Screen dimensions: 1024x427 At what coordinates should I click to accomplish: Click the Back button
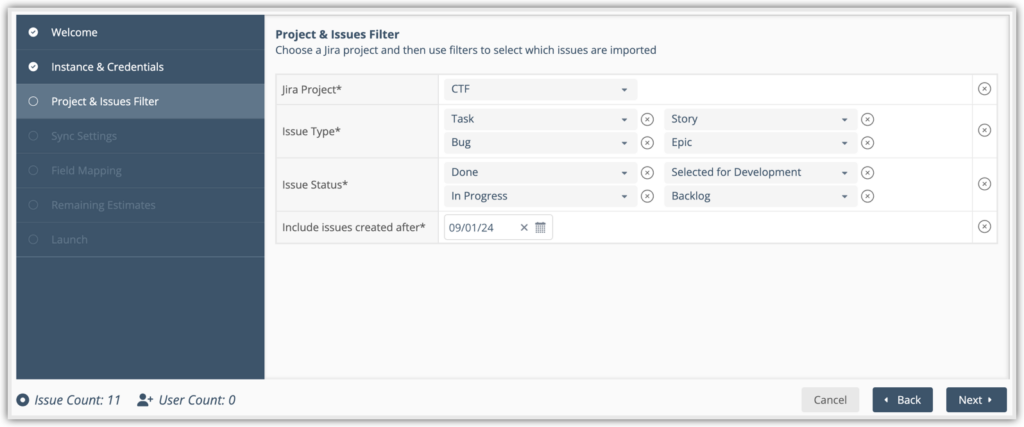pyautogui.click(x=902, y=400)
